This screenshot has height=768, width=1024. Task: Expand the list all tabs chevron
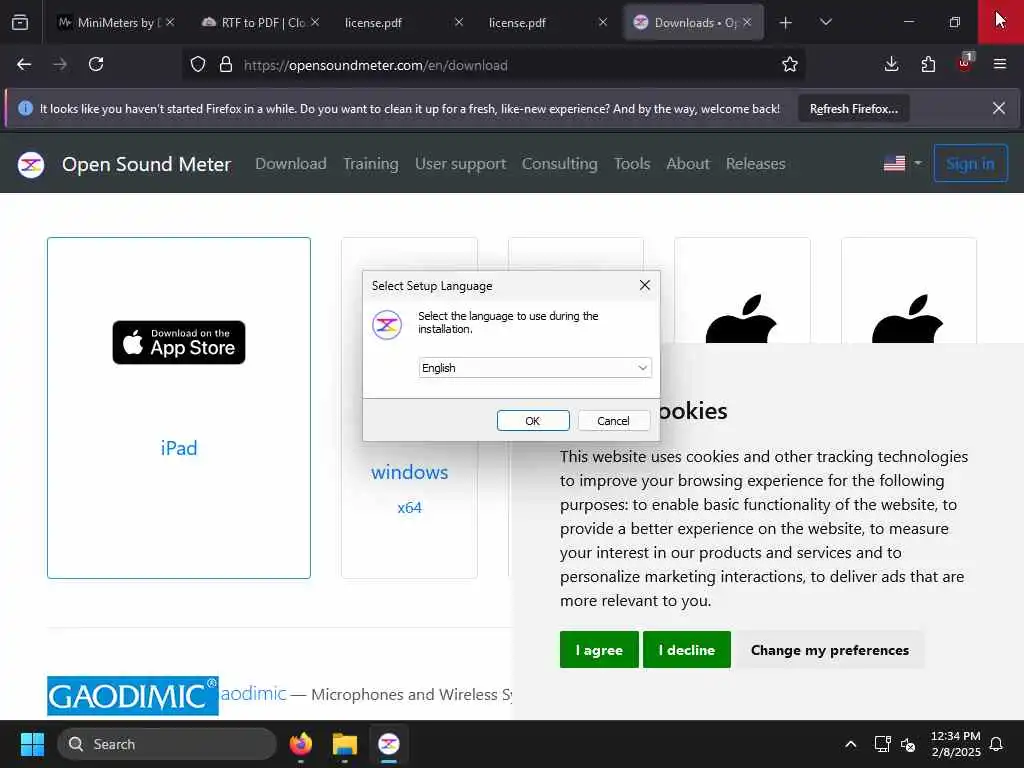pyautogui.click(x=825, y=22)
